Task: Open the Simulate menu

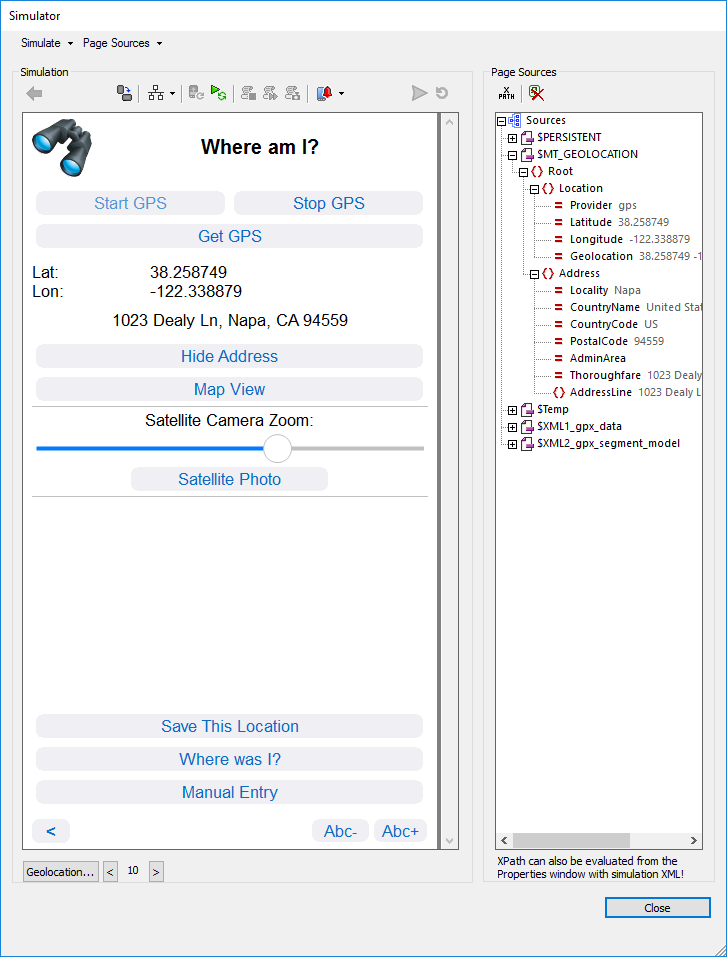Action: click(x=41, y=43)
